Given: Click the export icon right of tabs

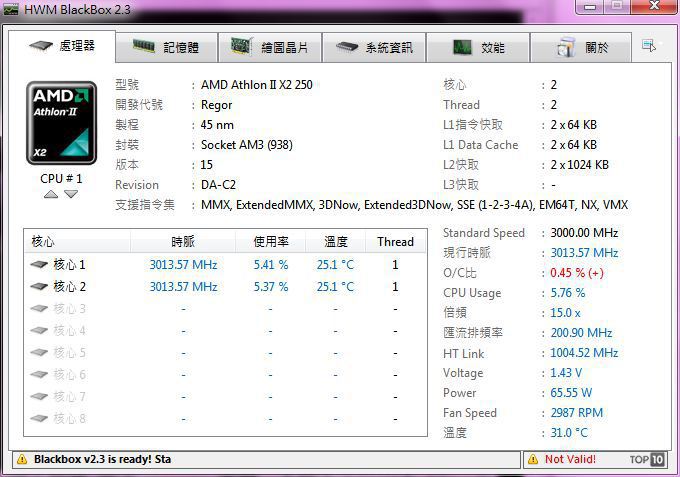Looking at the screenshot, I should 649,46.
